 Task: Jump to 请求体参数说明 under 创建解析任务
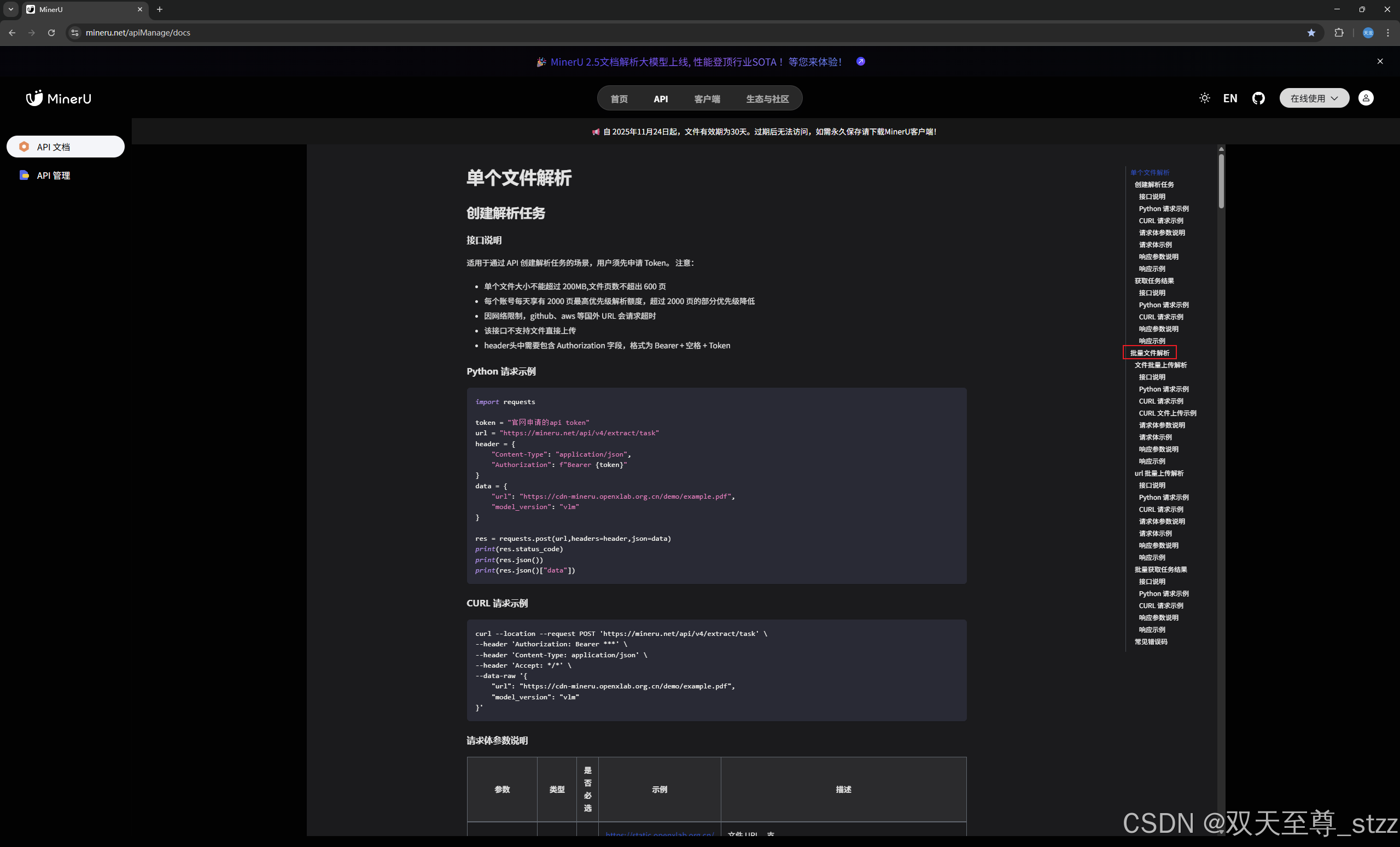click(x=1162, y=233)
